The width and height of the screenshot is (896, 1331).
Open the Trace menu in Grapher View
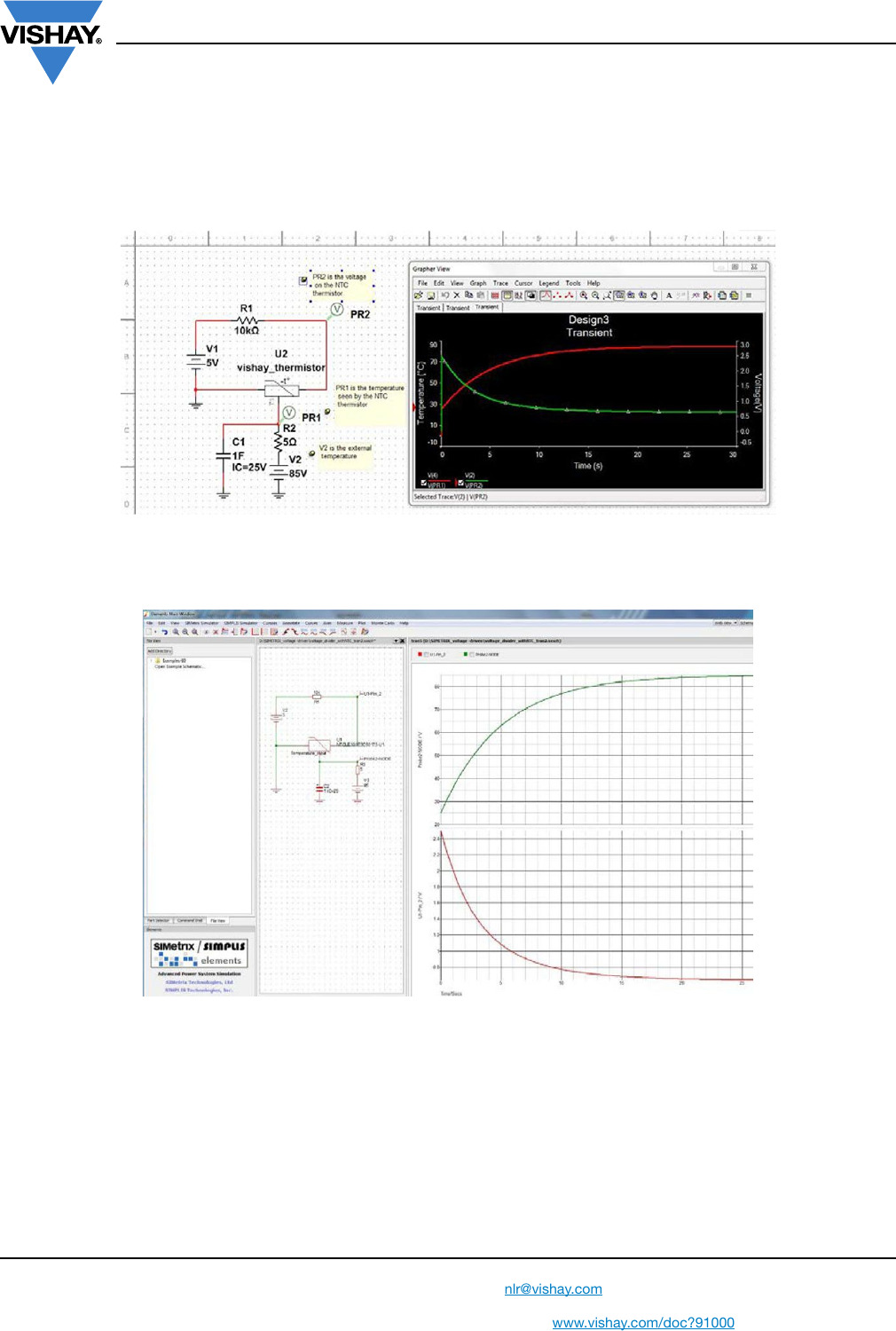point(500,283)
